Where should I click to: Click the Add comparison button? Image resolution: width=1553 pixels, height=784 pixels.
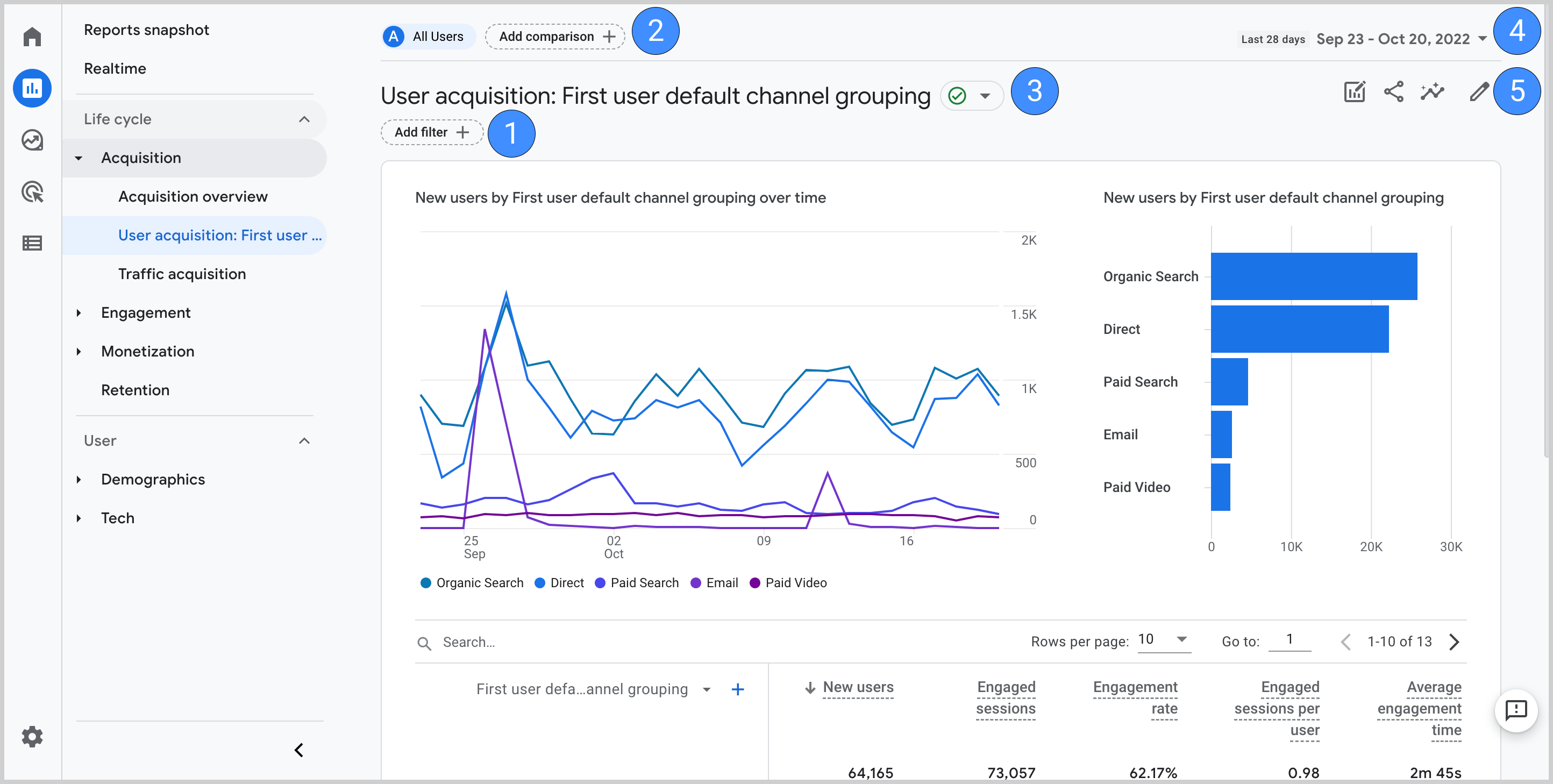click(x=555, y=36)
